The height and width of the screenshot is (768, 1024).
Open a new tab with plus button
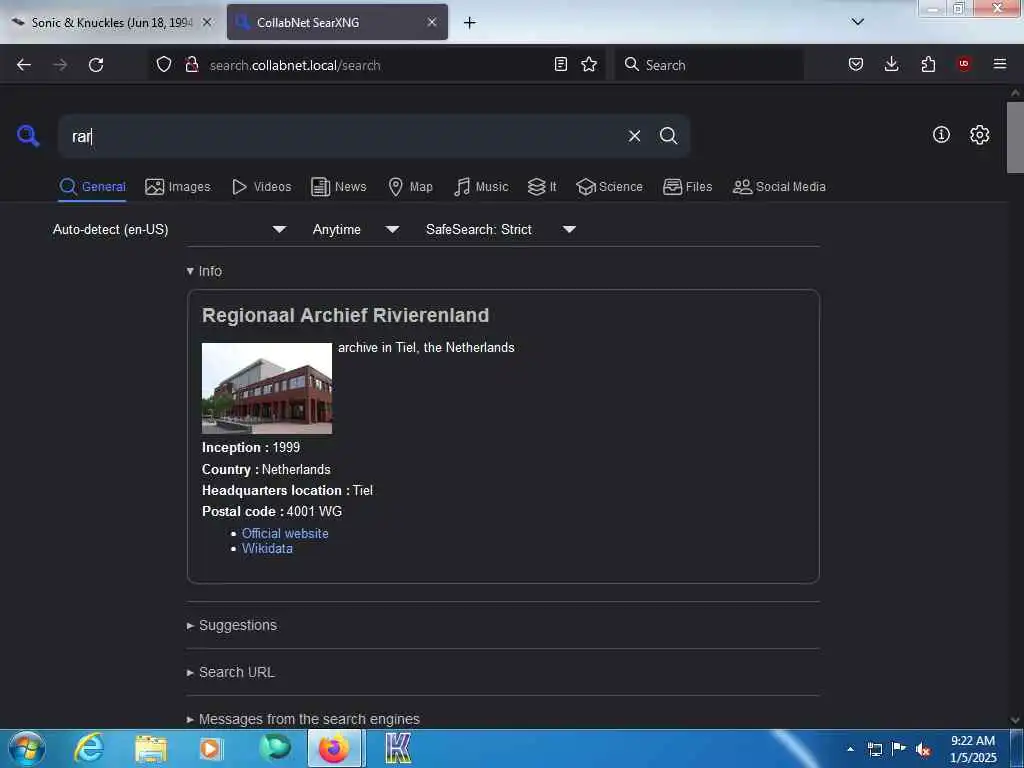pos(470,23)
